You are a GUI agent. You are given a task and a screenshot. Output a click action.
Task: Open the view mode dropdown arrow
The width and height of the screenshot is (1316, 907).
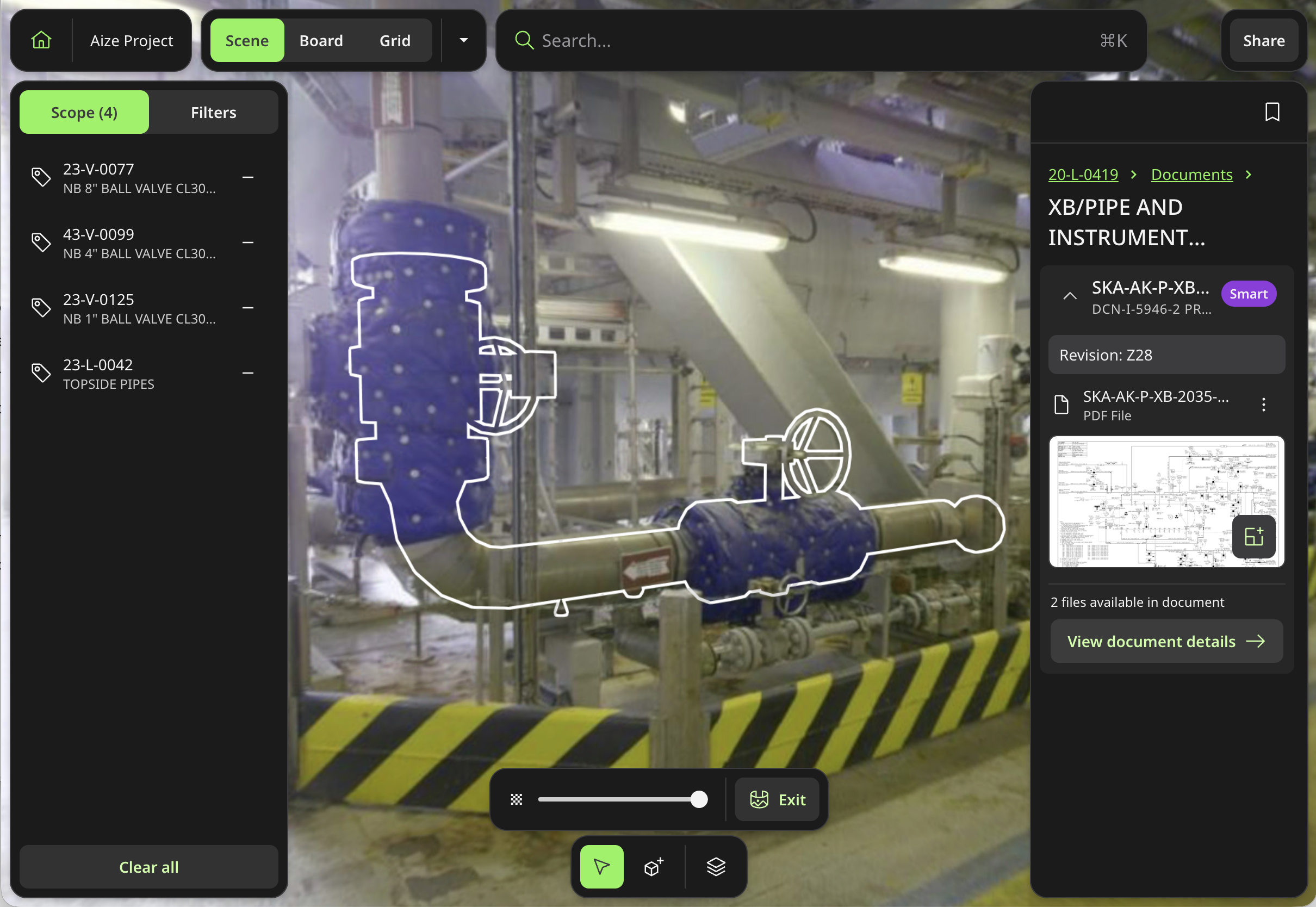tap(464, 40)
